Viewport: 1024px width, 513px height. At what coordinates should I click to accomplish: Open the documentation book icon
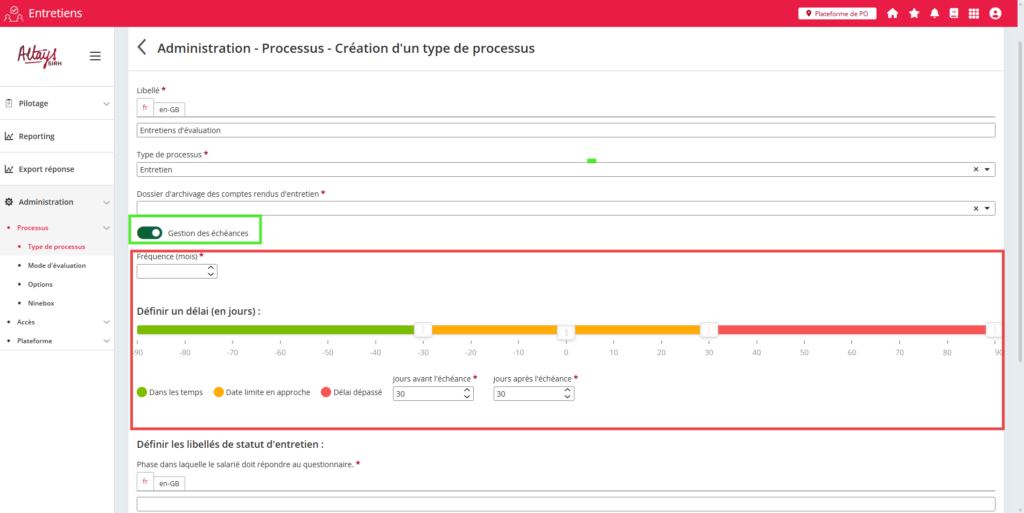click(x=954, y=14)
